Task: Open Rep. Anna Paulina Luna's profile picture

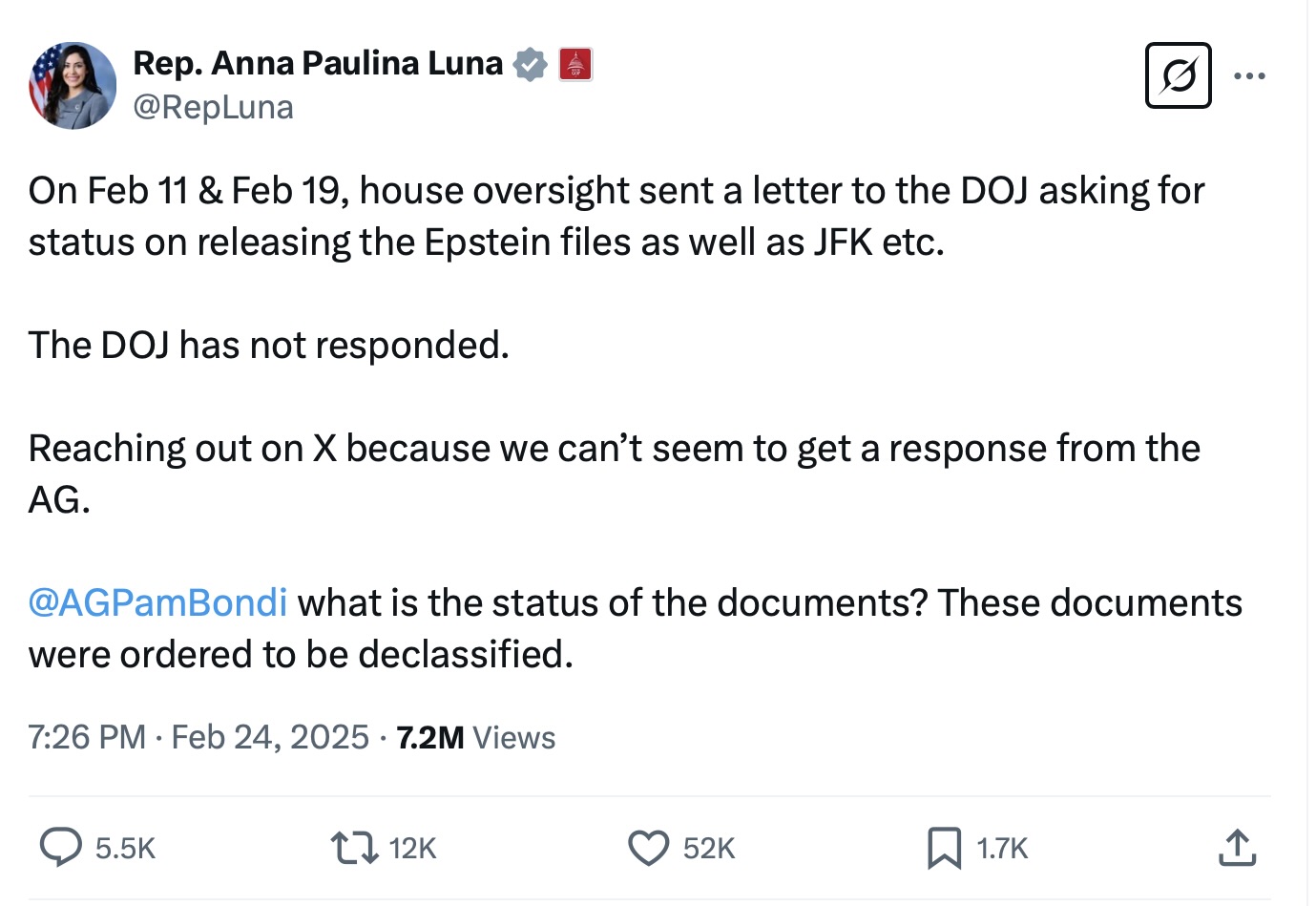Action: [x=73, y=86]
